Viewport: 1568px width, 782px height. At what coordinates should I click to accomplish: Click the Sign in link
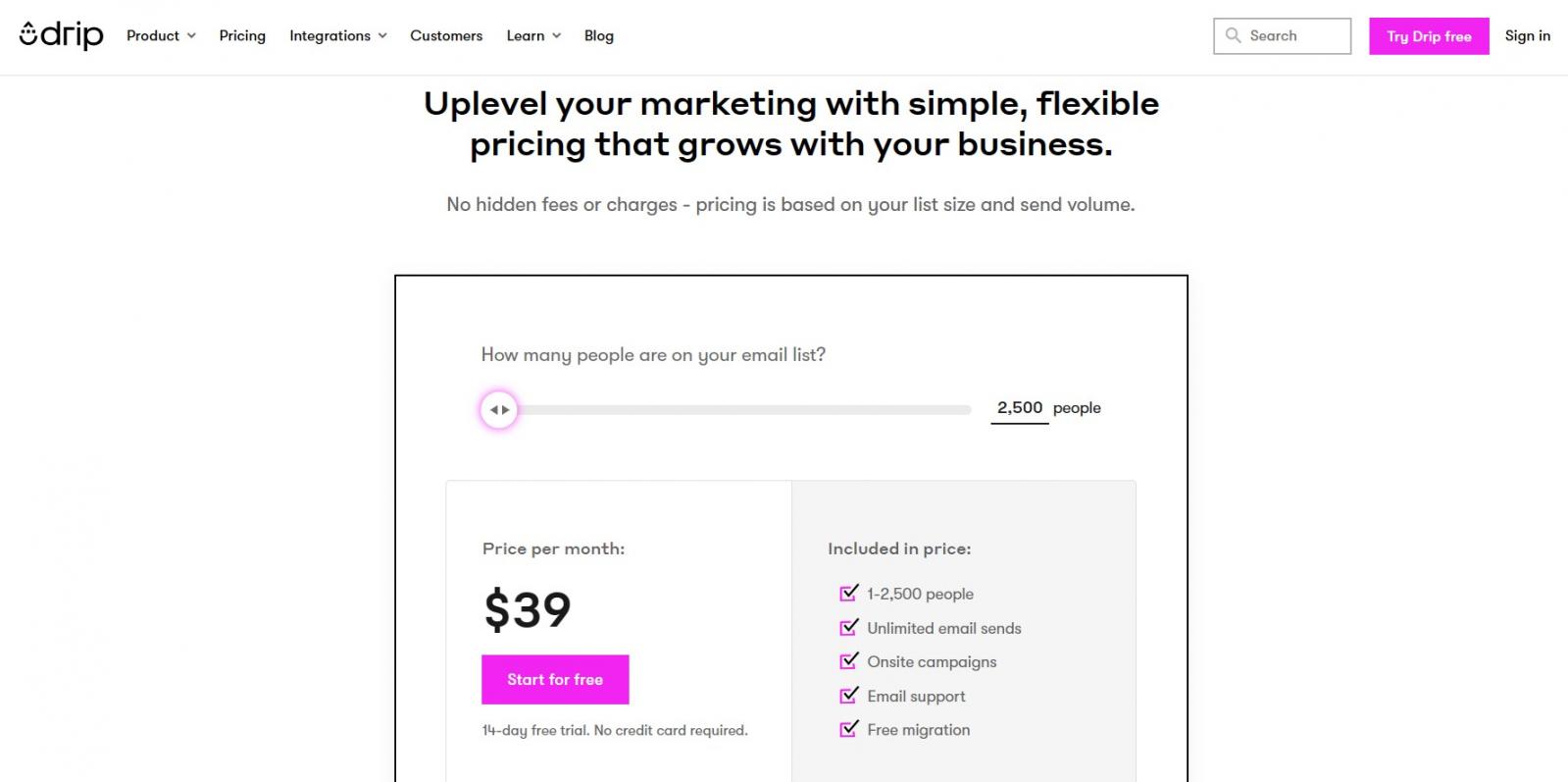click(1528, 35)
